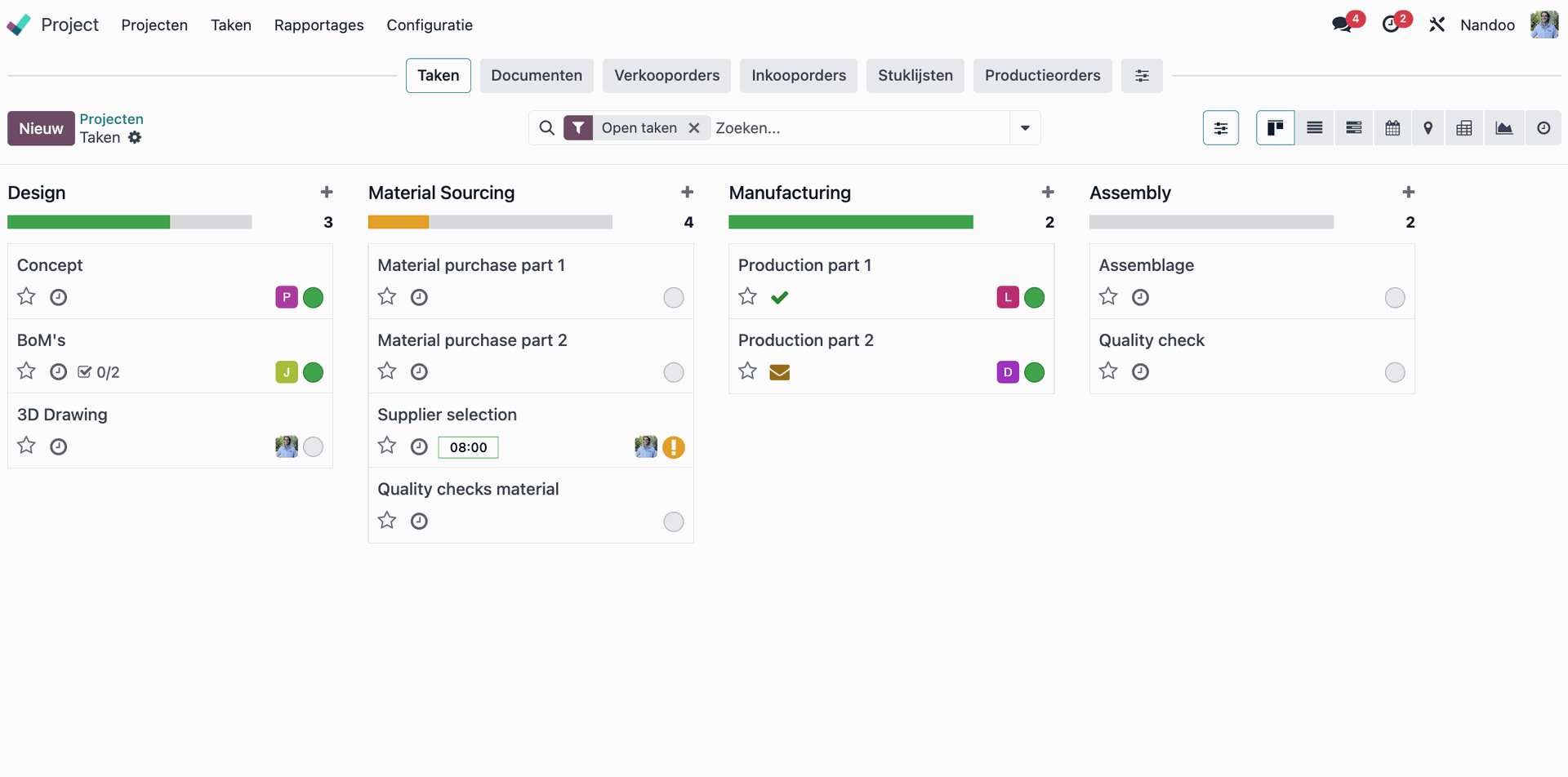Open Taken settings gear in breadcrumb
The height and width of the screenshot is (777, 1568).
136,137
